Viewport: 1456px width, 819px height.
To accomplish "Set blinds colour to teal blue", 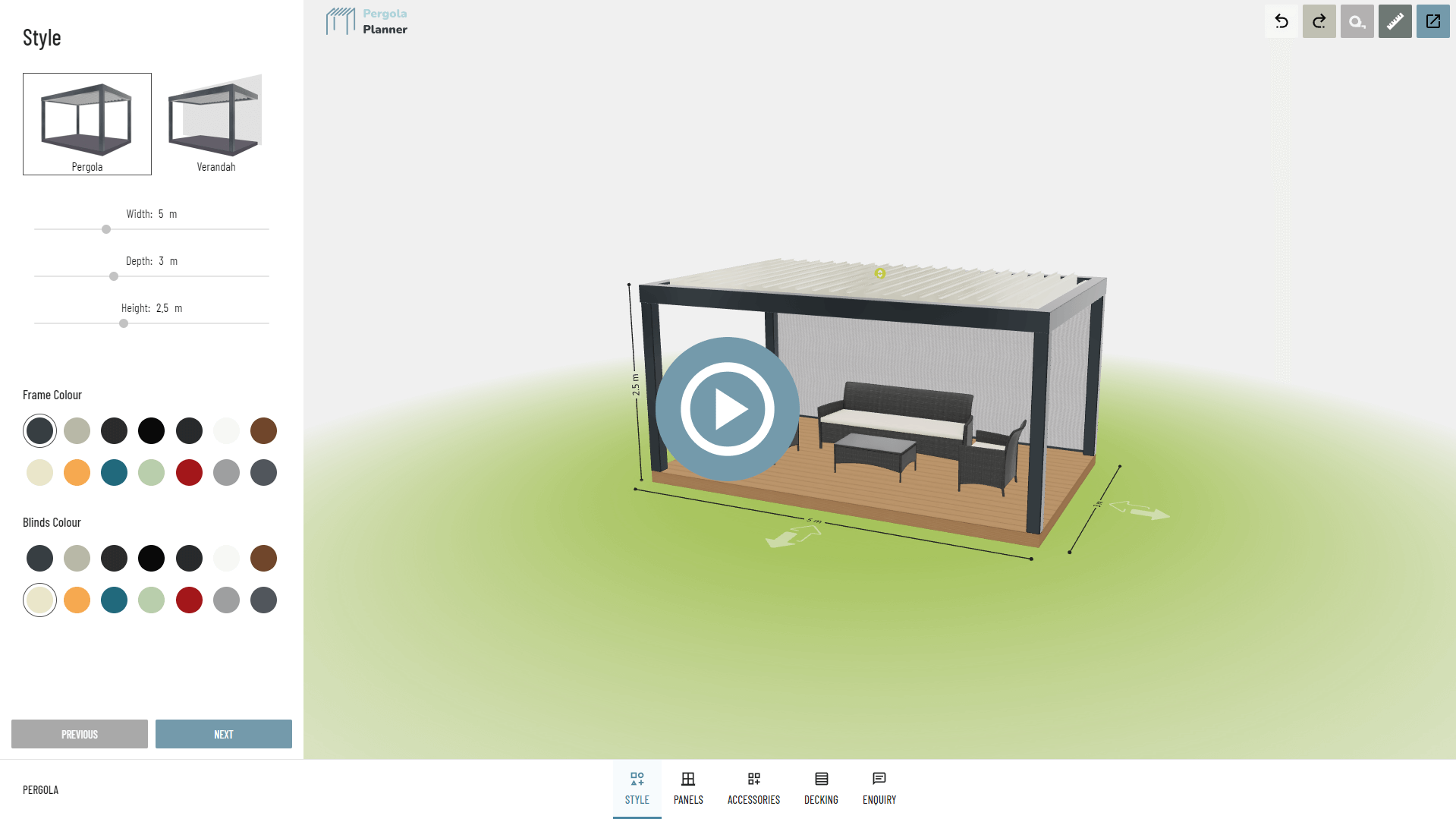I will click(114, 600).
